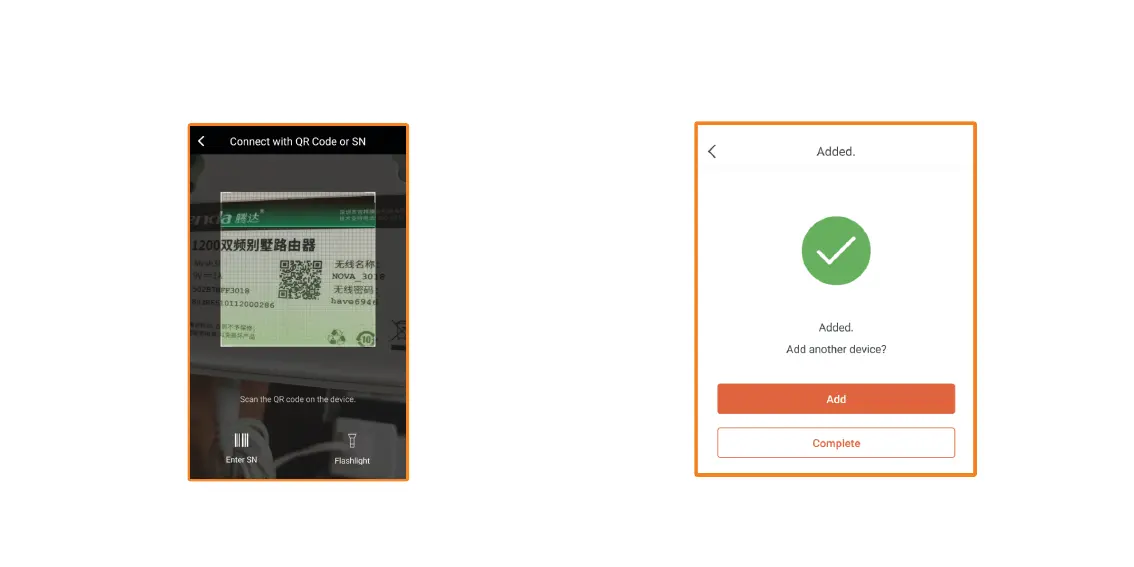The width and height of the screenshot is (1134, 567).
Task: Click the back chevron on the Added screen
Action: pos(712,151)
